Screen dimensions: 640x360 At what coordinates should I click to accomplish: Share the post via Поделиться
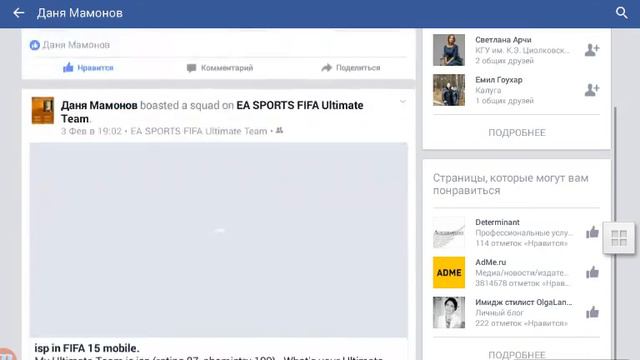[351, 68]
